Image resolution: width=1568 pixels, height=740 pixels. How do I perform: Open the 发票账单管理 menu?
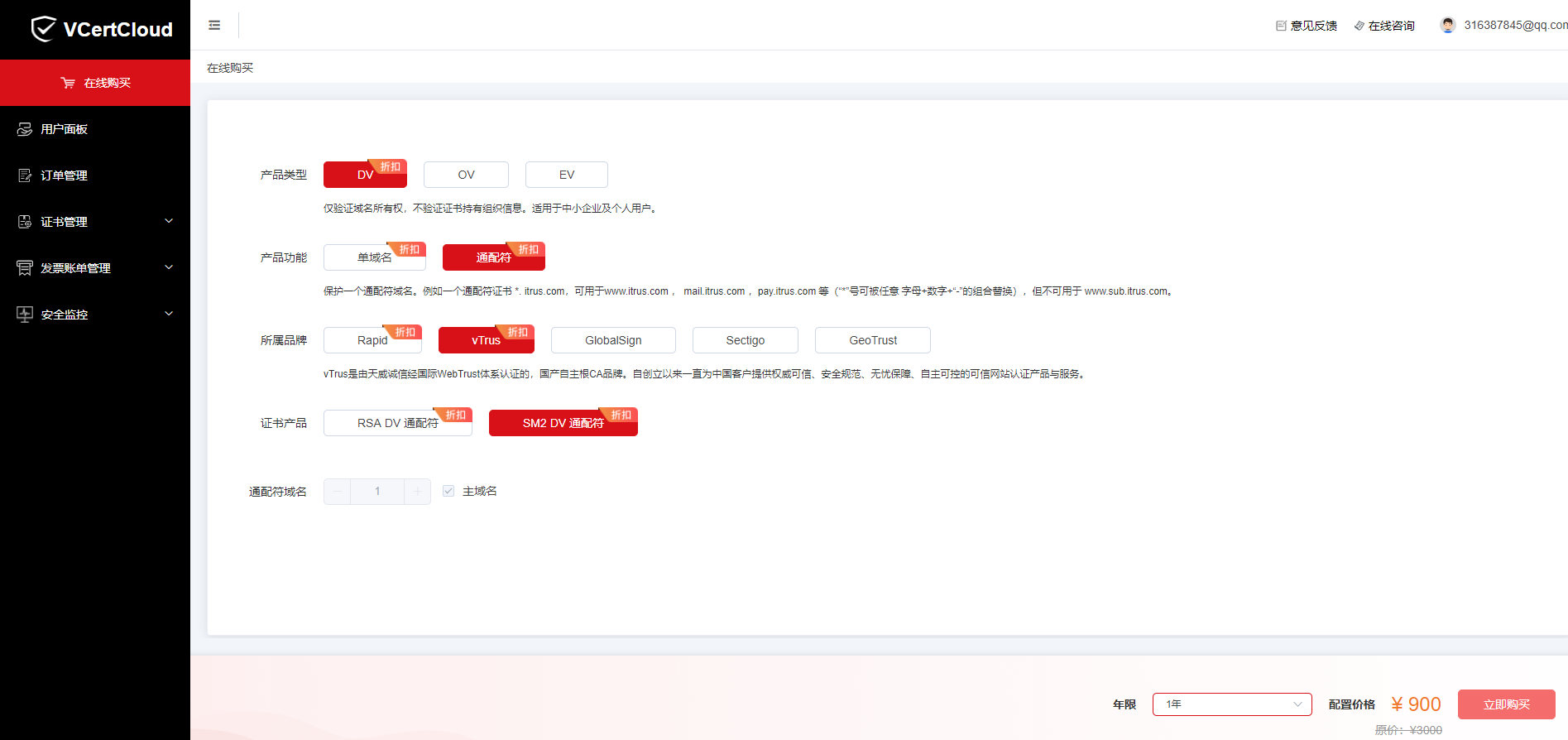click(95, 268)
